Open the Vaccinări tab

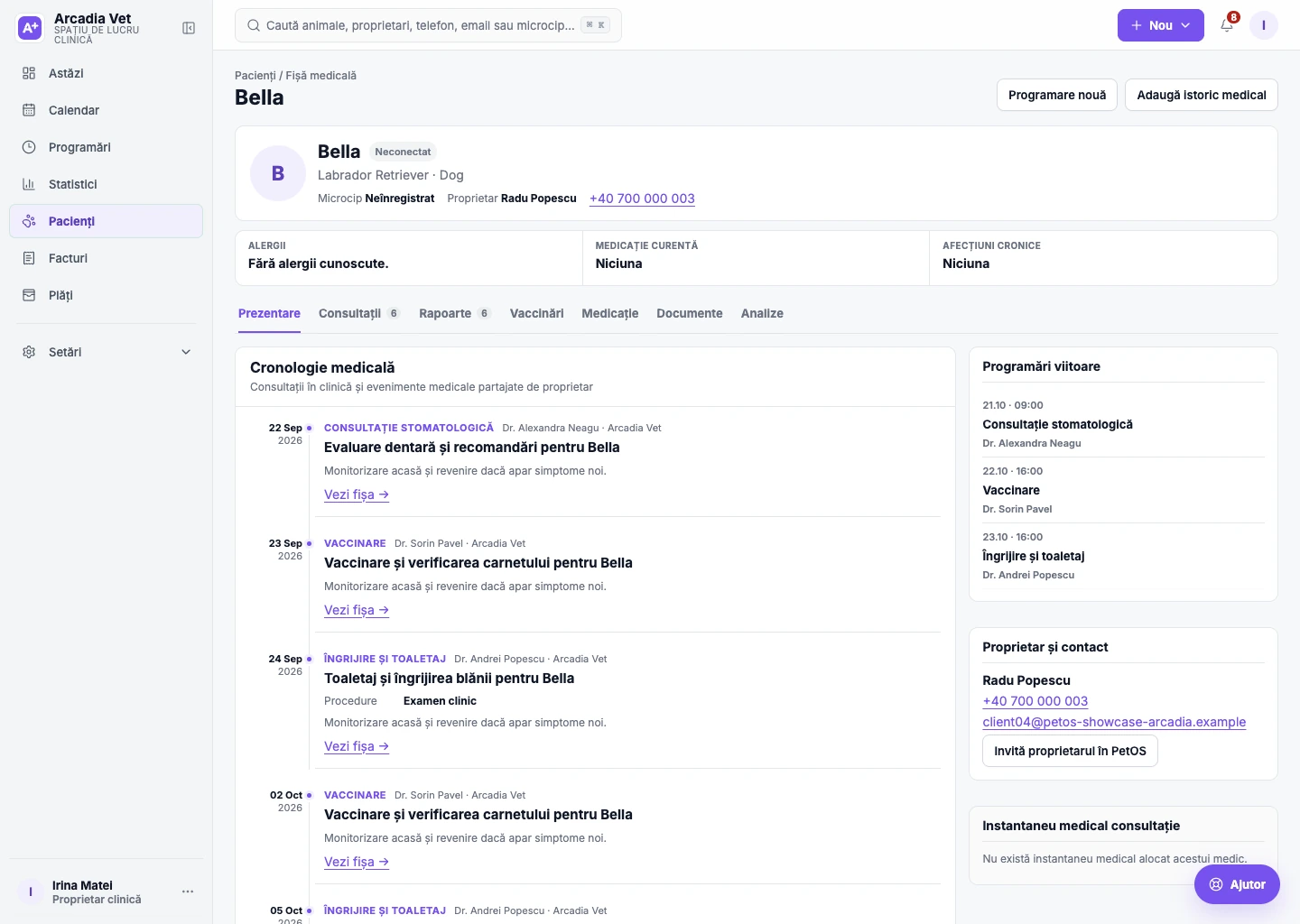coord(537,313)
